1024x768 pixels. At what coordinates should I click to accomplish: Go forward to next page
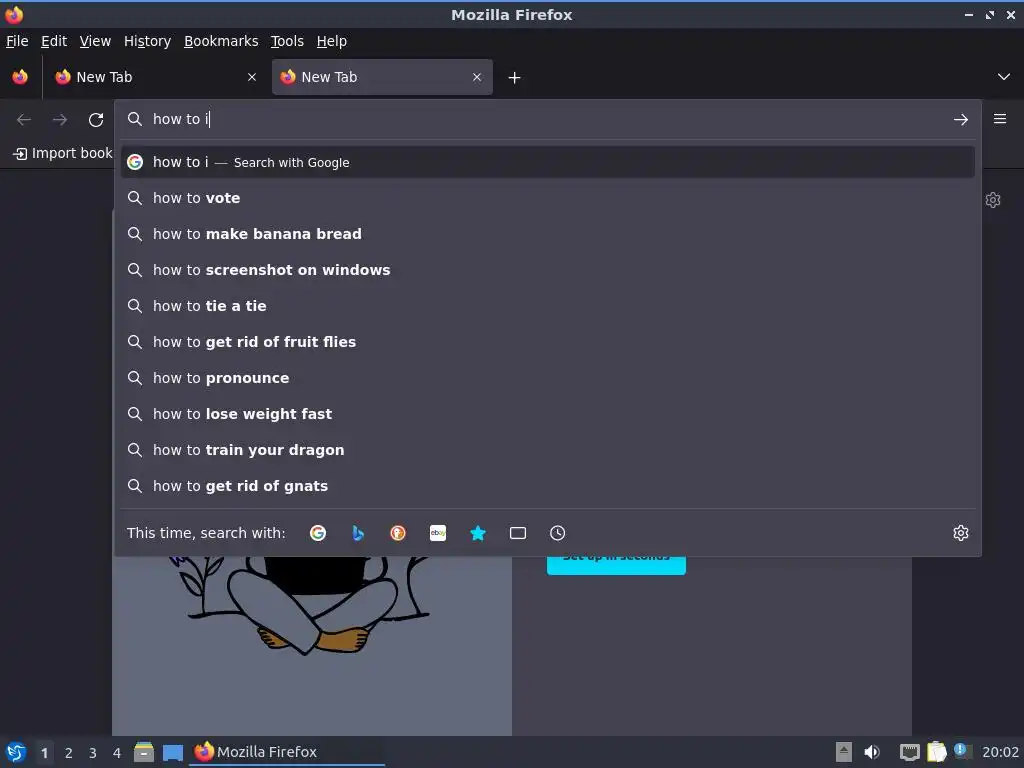pyautogui.click(x=60, y=120)
